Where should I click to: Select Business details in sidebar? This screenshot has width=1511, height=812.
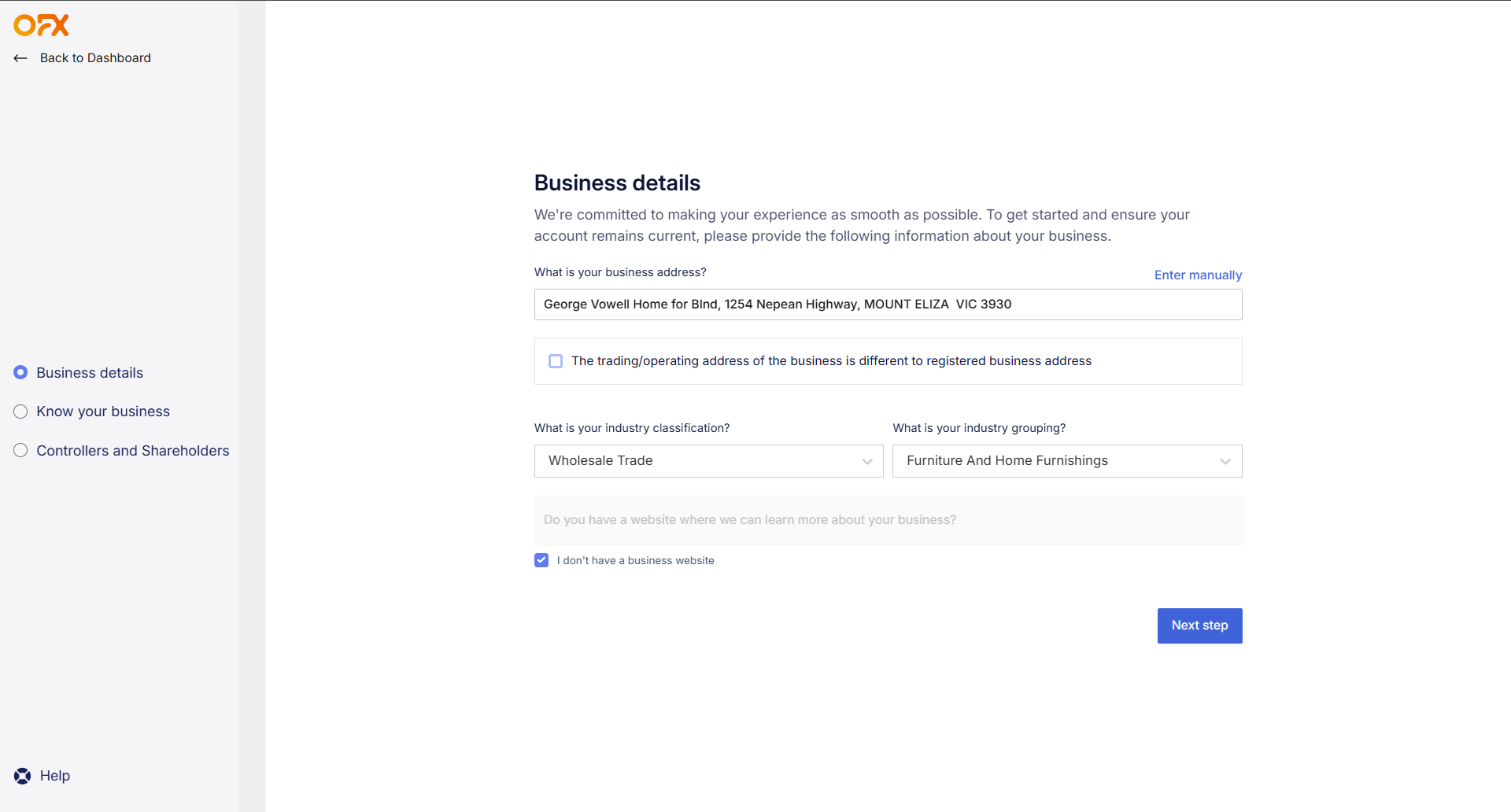90,373
